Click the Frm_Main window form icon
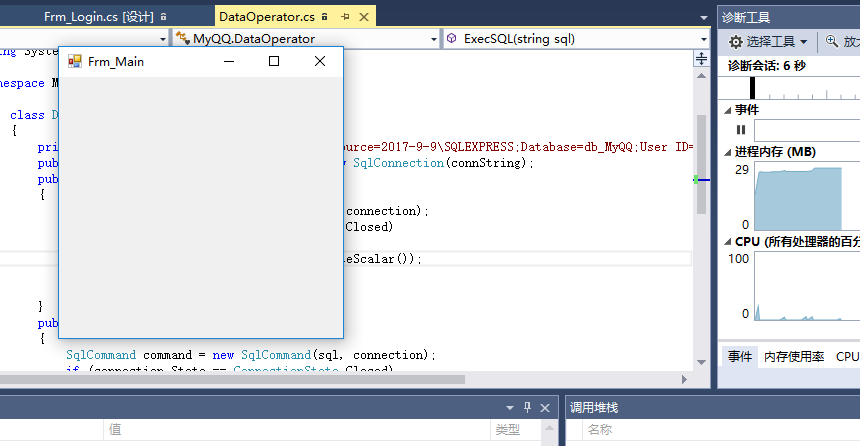The width and height of the screenshot is (860, 446). (x=75, y=61)
